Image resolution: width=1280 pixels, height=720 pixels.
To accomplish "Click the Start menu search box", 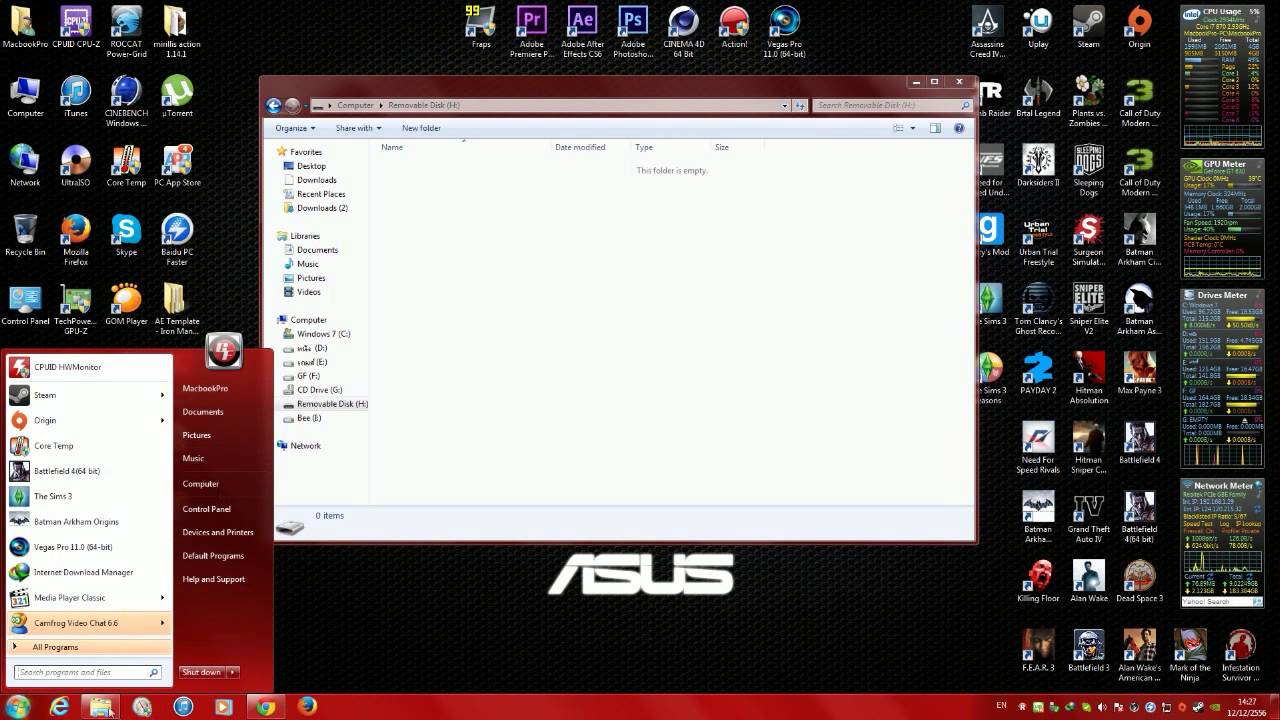I will (87, 672).
